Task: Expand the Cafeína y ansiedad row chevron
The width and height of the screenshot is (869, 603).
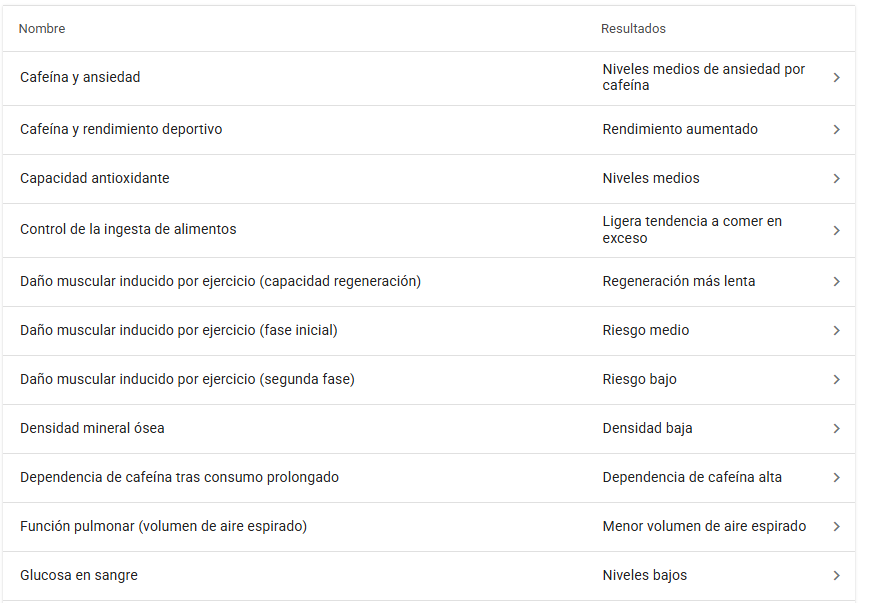Action: pyautogui.click(x=836, y=78)
